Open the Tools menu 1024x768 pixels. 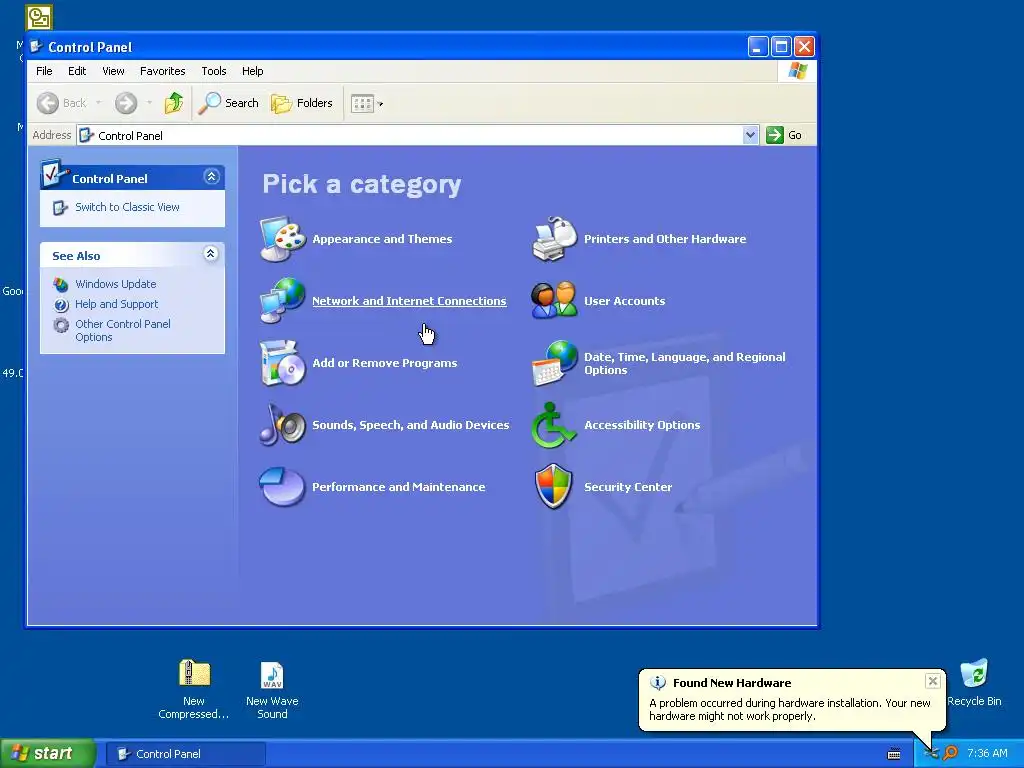click(x=214, y=71)
